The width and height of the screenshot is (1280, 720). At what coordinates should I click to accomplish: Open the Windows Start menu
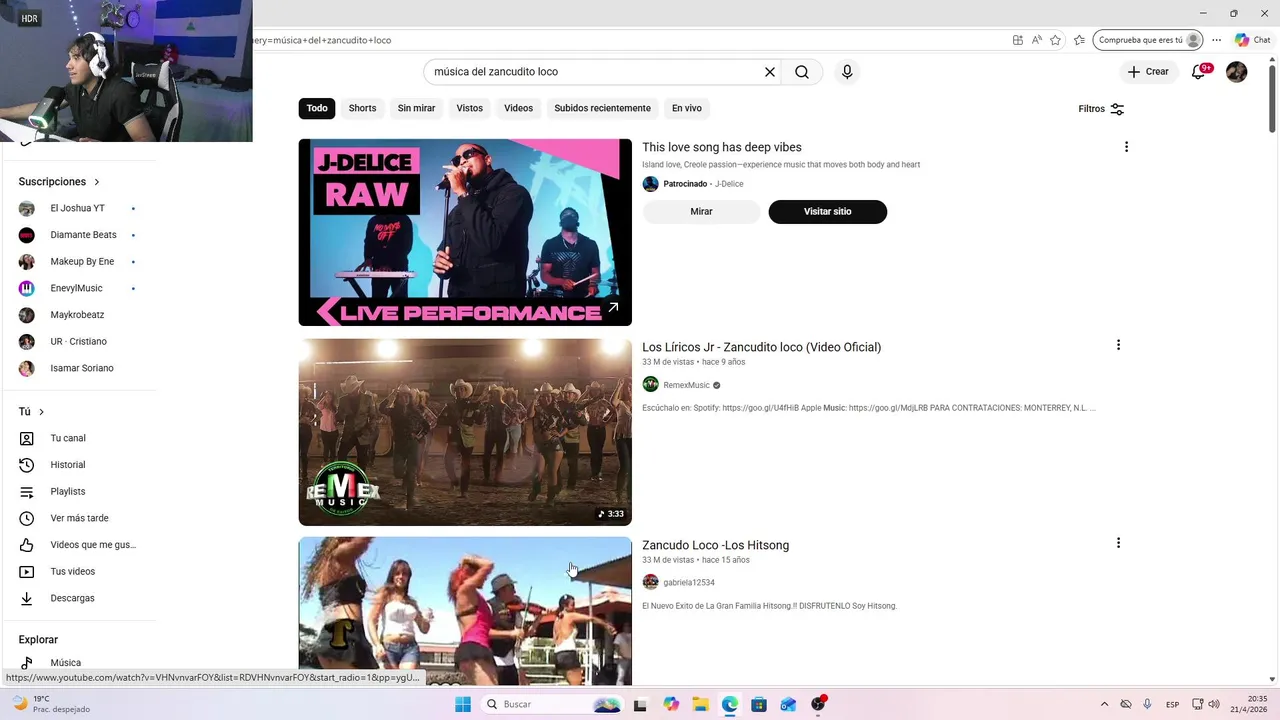coord(462,704)
